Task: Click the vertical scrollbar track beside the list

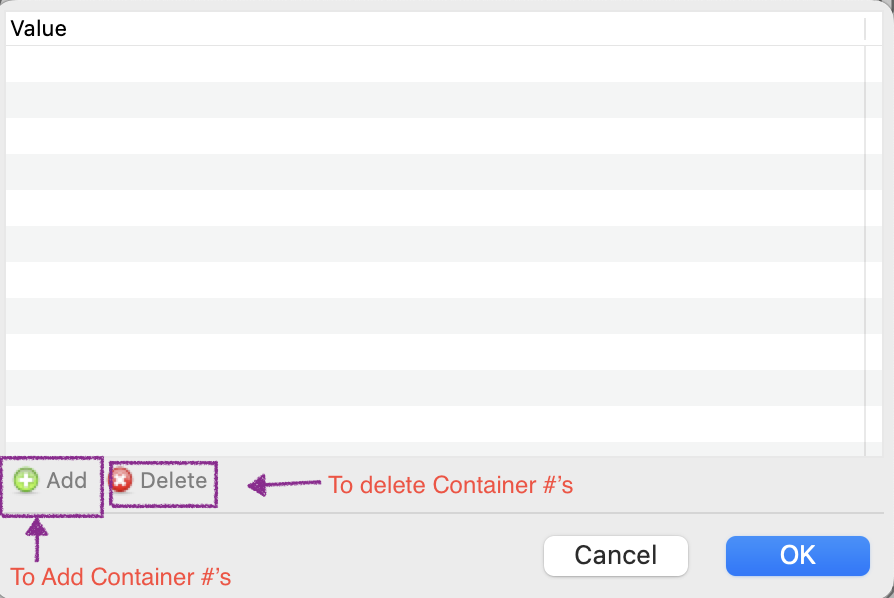Action: (x=873, y=251)
